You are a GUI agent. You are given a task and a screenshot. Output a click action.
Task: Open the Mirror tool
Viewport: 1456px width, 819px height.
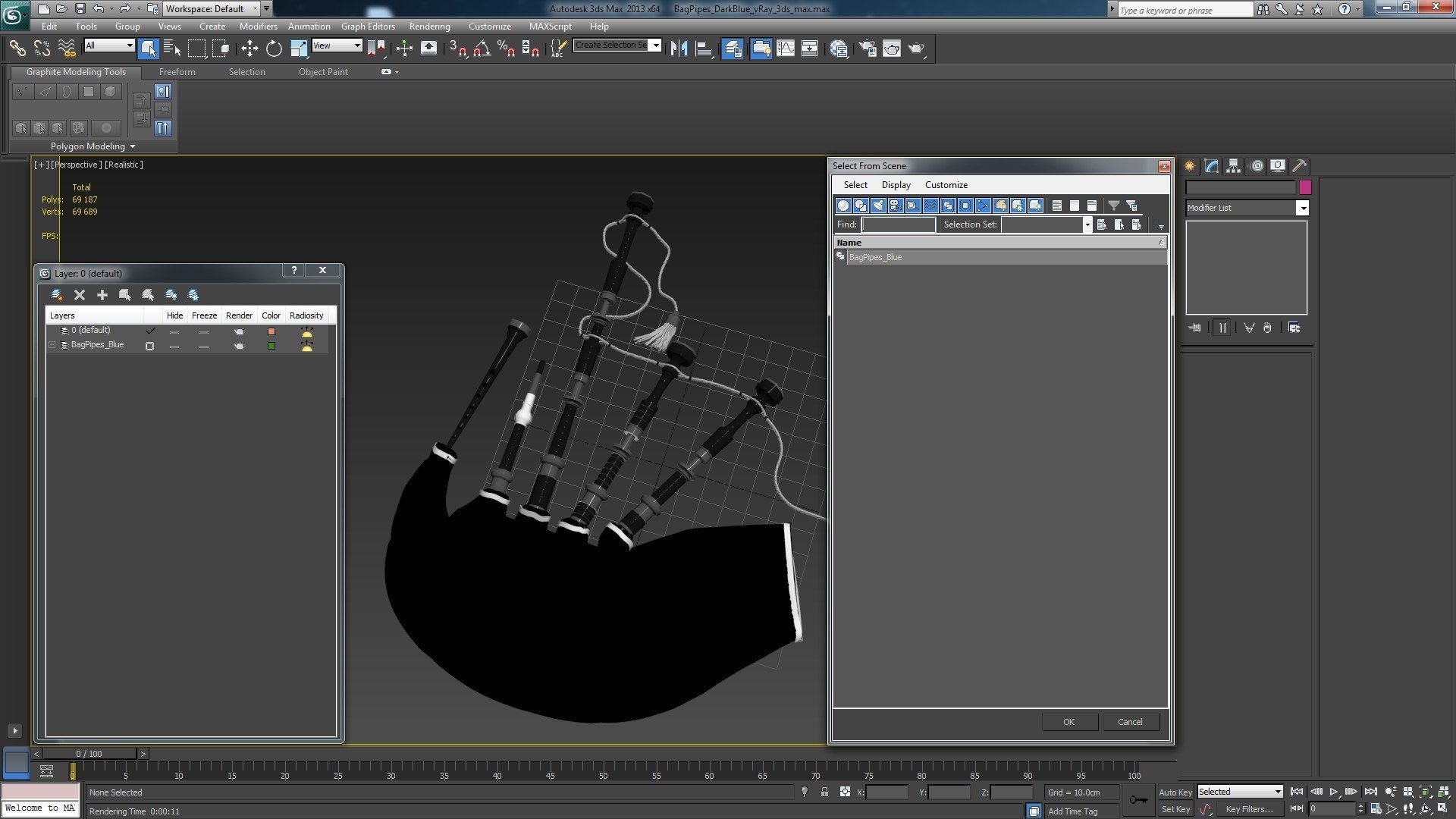coord(679,49)
